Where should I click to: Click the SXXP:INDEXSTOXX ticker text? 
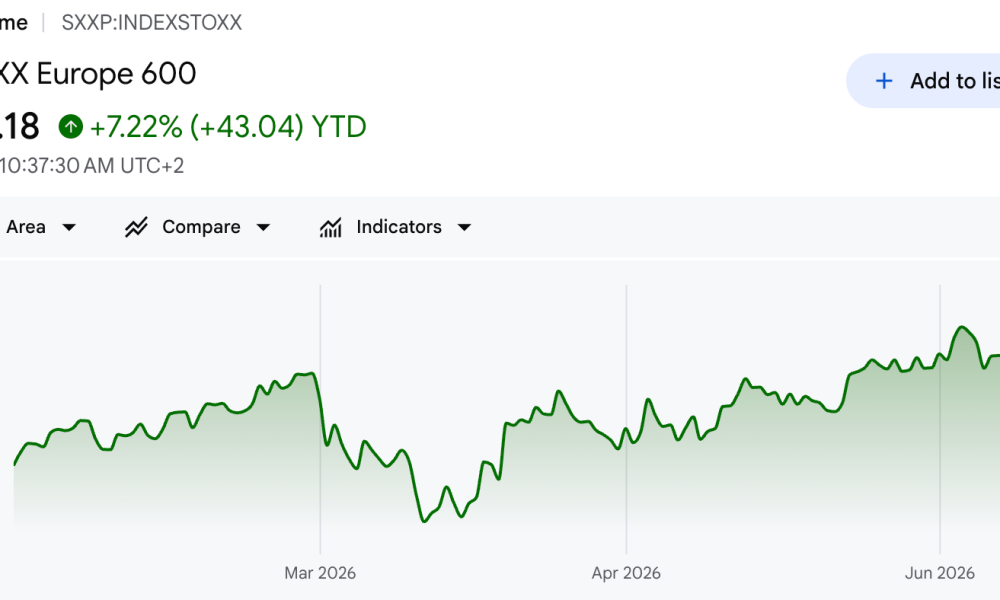(x=152, y=23)
